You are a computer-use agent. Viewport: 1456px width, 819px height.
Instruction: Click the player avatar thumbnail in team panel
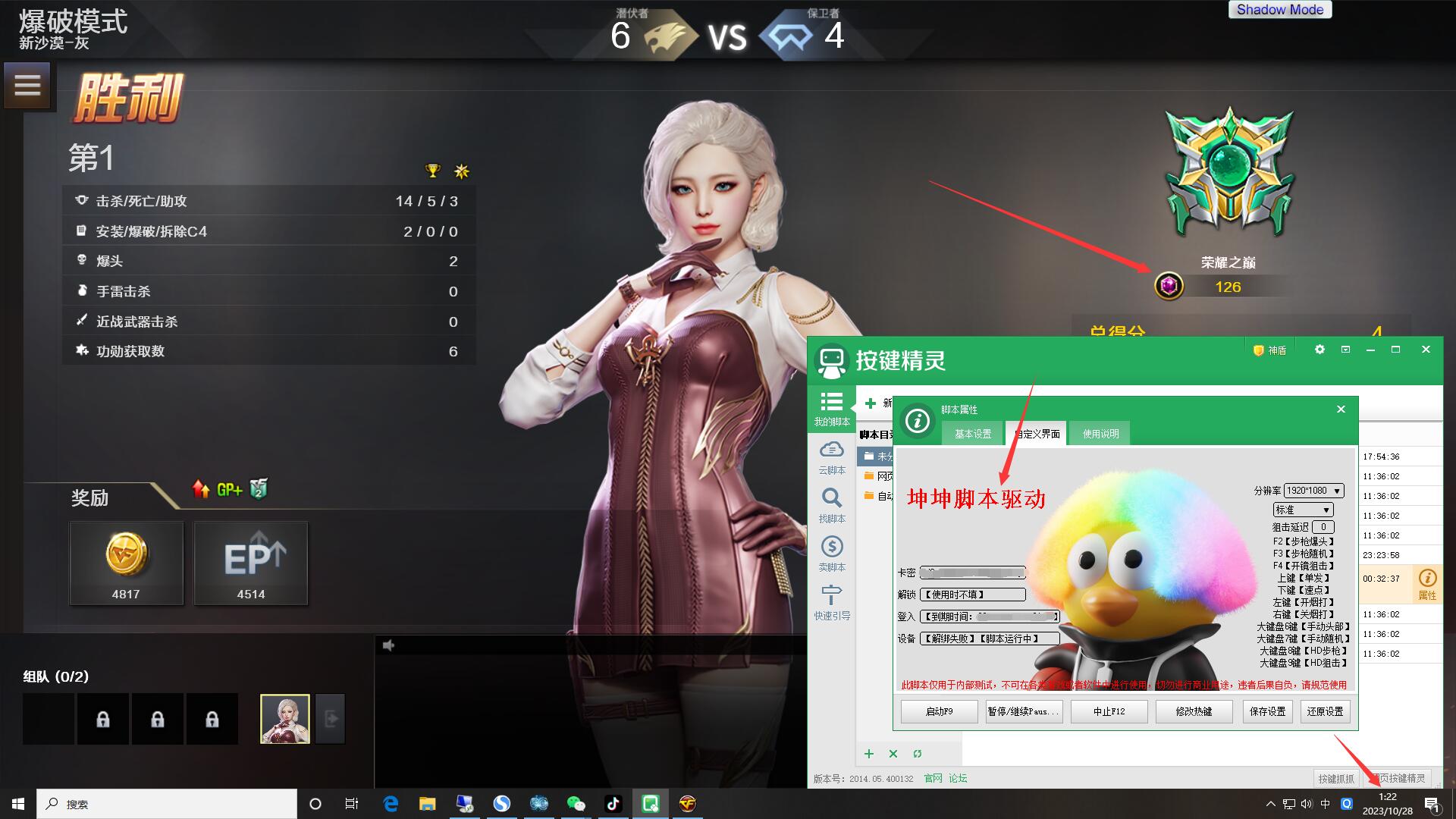[285, 718]
